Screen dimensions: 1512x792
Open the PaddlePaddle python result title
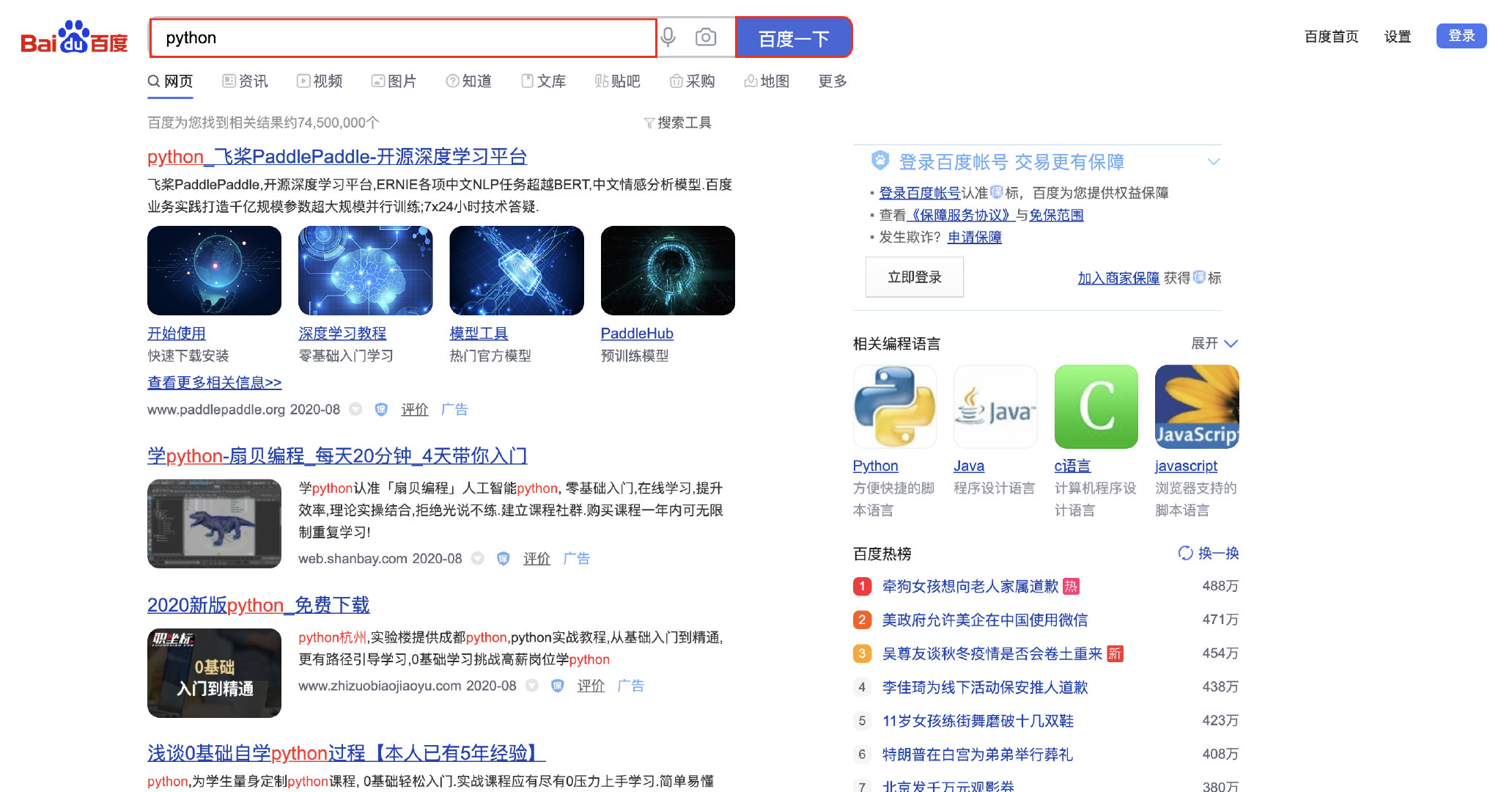pos(337,157)
